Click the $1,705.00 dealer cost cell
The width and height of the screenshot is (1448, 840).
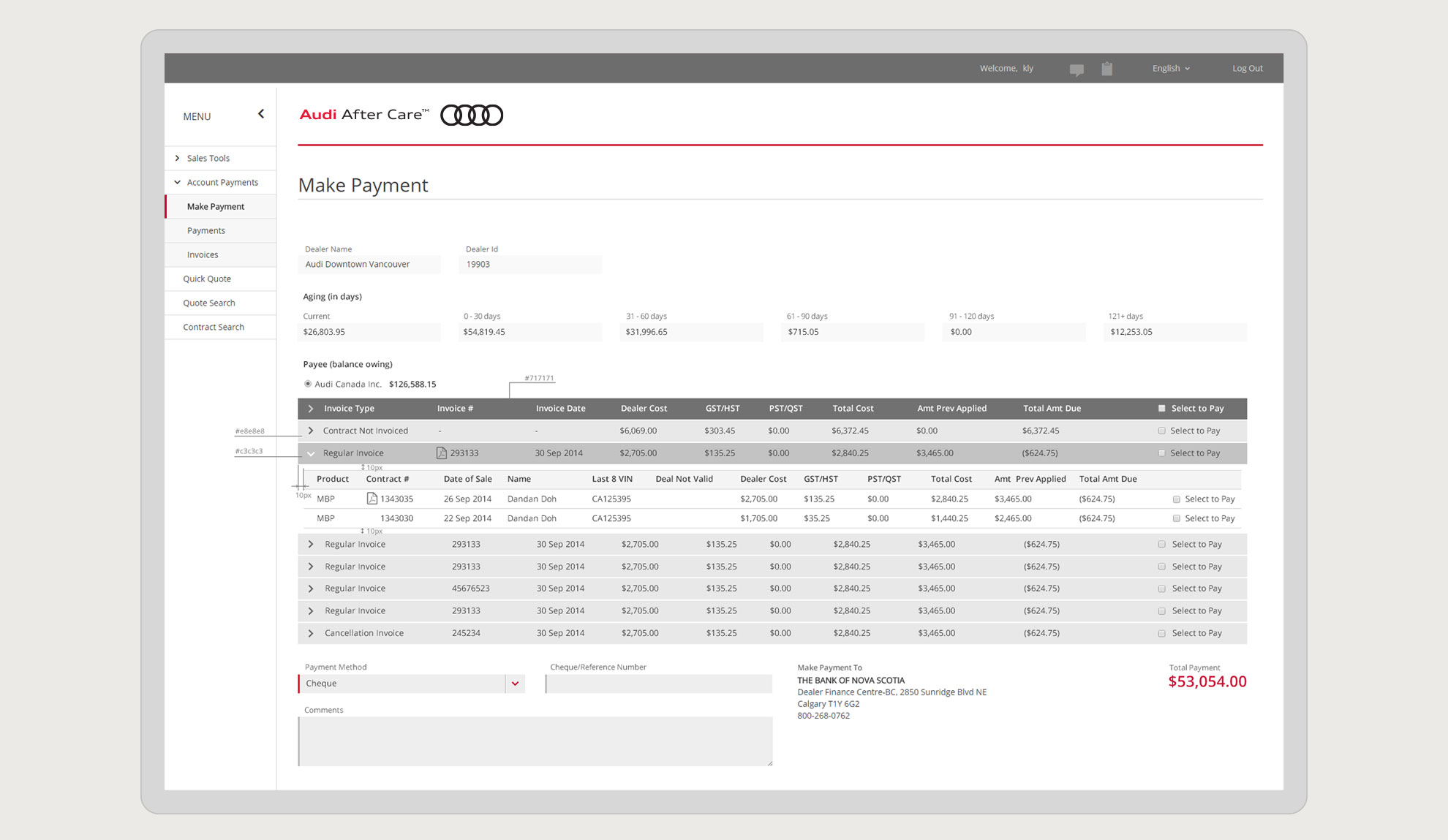(x=758, y=518)
